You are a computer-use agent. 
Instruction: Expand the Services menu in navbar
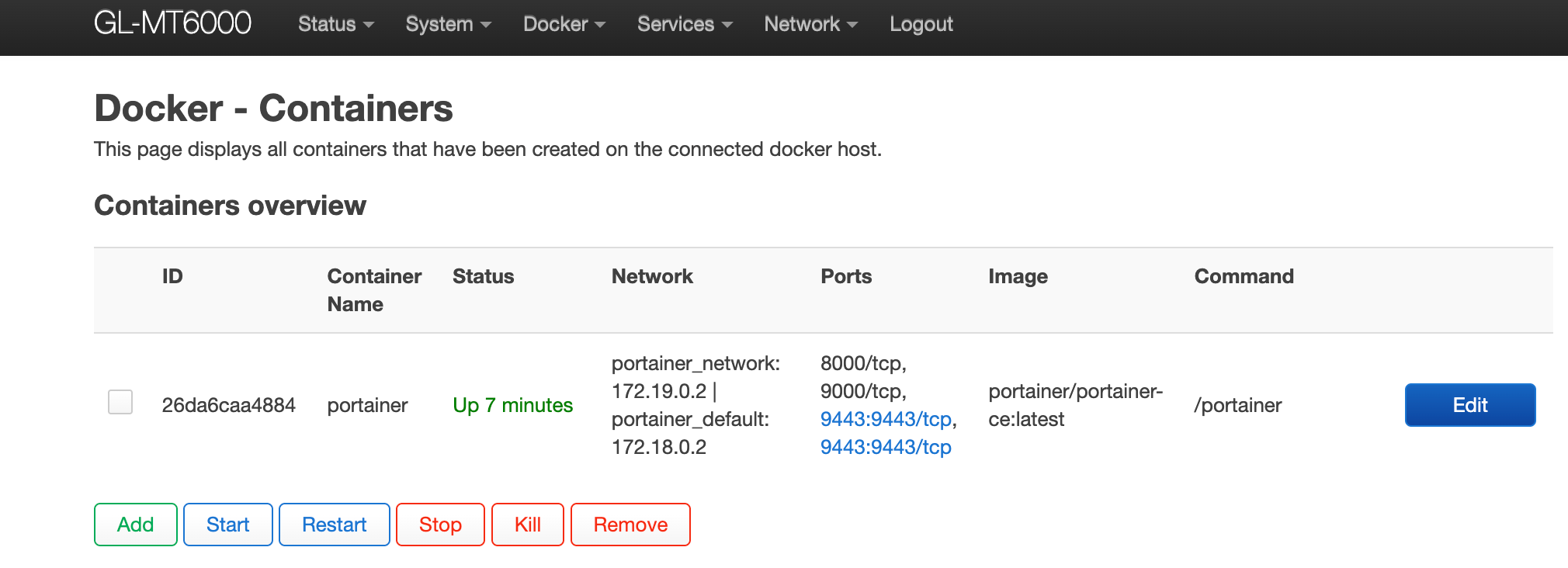click(x=684, y=24)
